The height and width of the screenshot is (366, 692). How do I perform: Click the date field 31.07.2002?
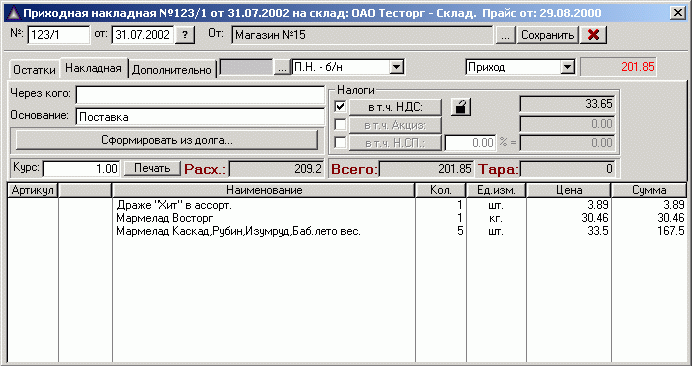(144, 35)
